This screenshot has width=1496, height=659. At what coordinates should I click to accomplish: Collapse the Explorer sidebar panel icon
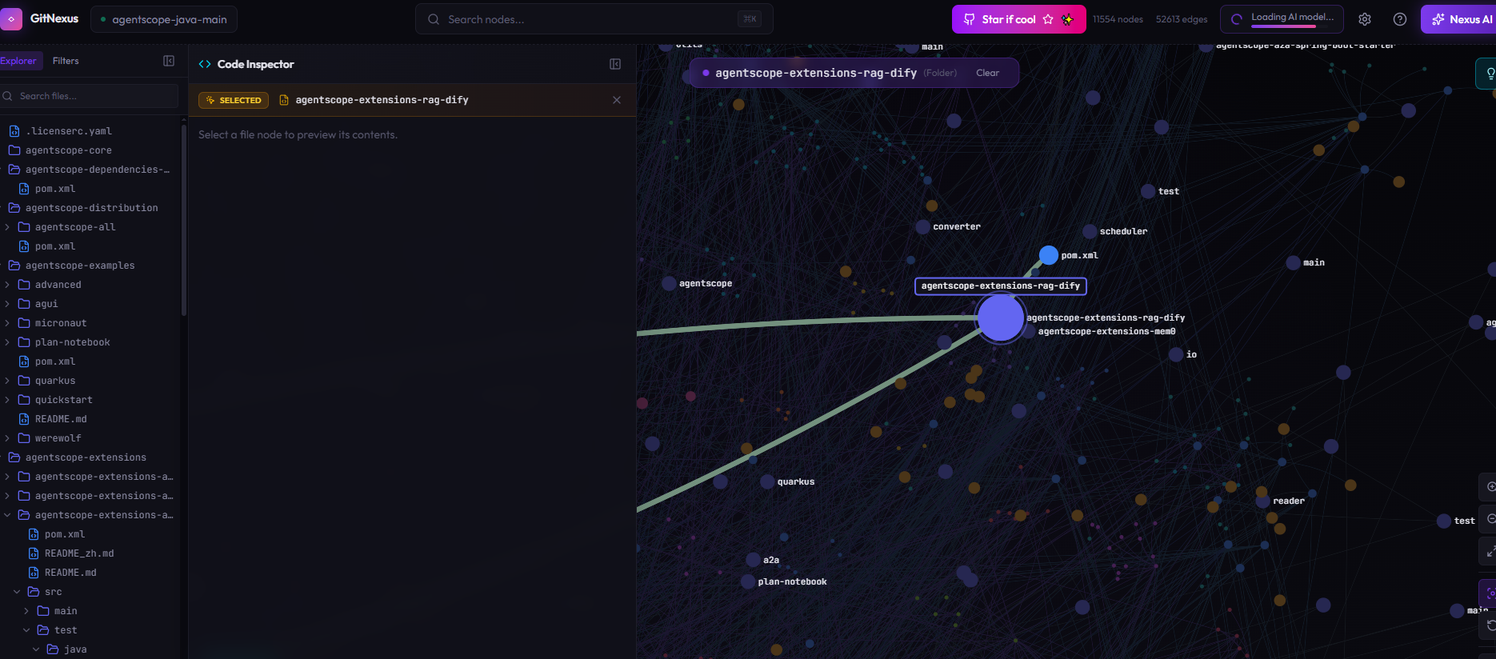(x=169, y=61)
